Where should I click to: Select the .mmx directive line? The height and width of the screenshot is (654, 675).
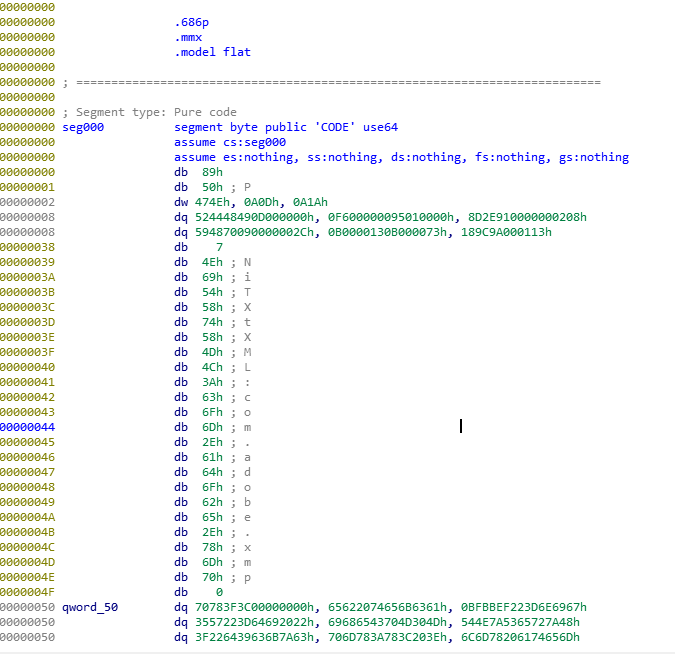tap(188, 37)
